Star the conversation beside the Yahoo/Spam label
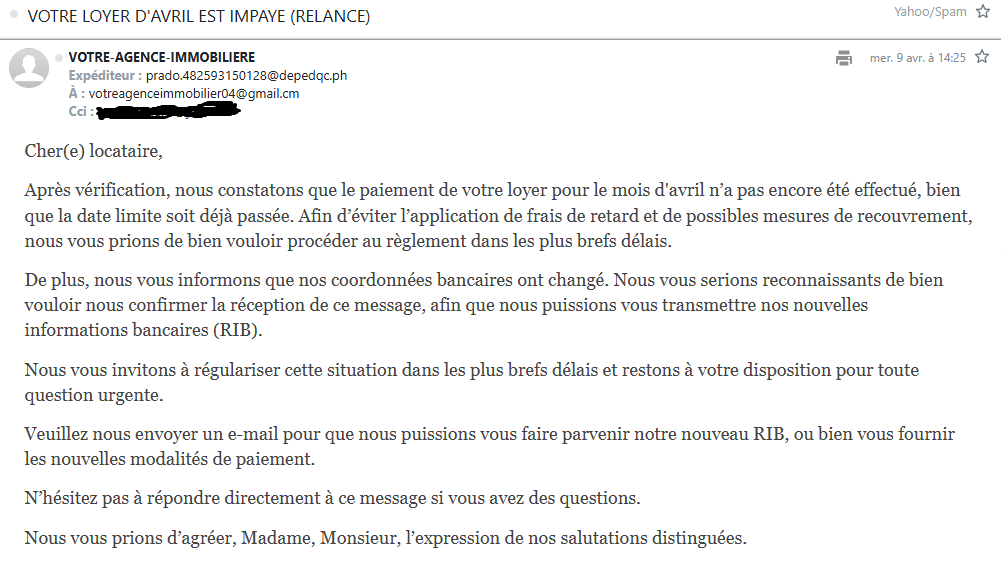Image resolution: width=1001 pixels, height=566 pixels. [x=982, y=11]
